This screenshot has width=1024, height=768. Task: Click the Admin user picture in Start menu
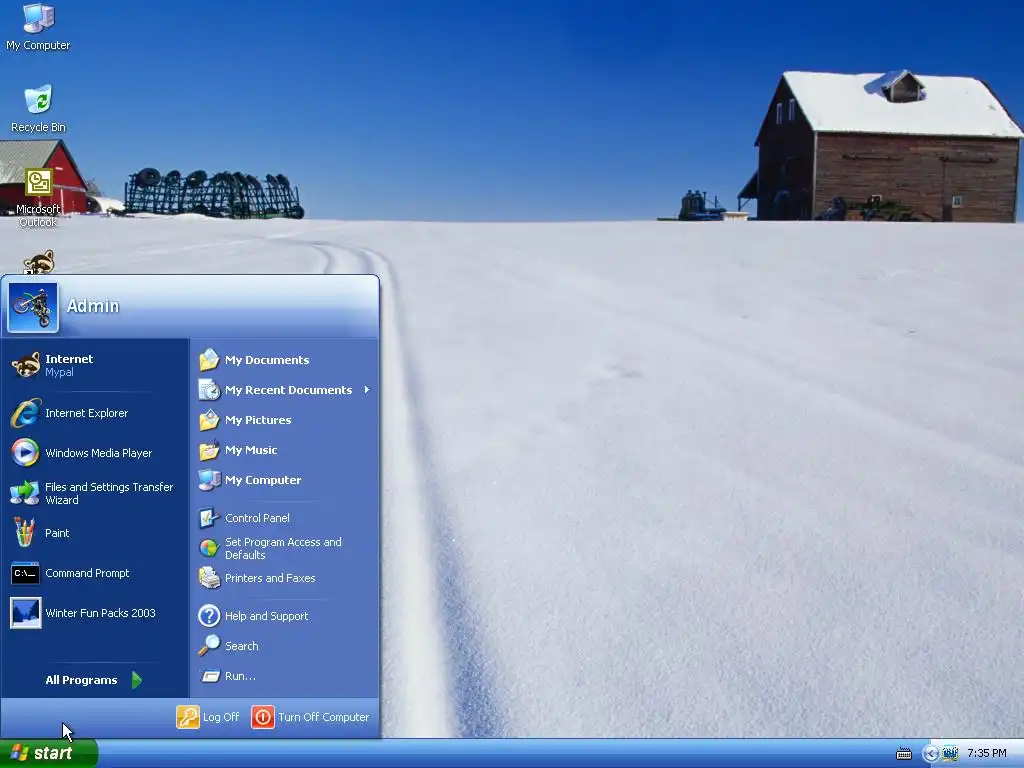click(33, 307)
